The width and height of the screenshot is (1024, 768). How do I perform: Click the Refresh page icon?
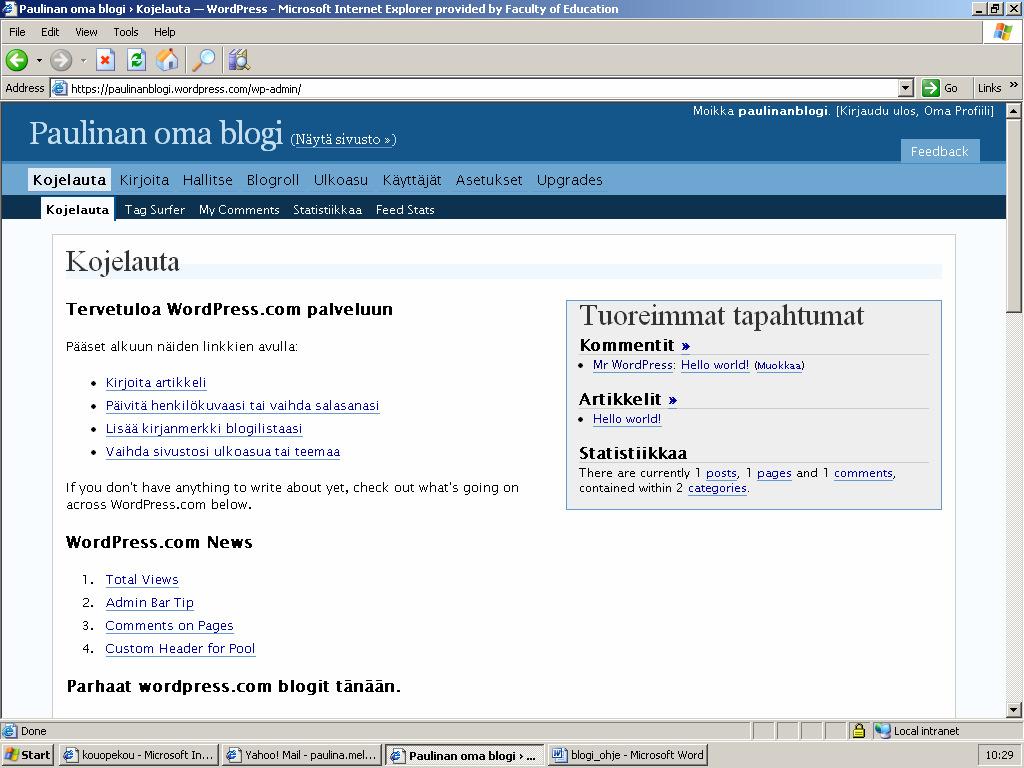point(136,60)
